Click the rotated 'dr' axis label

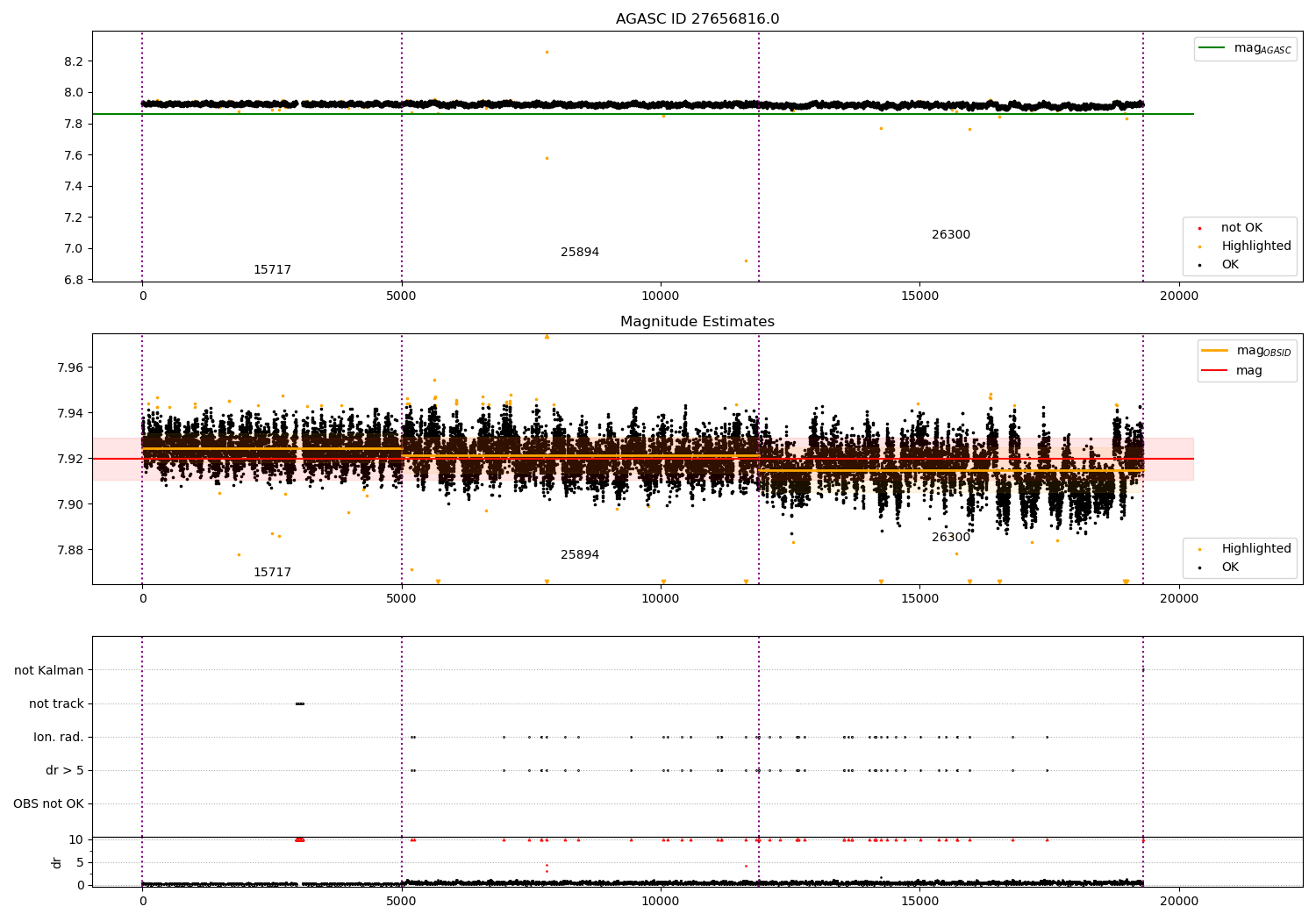57,863
